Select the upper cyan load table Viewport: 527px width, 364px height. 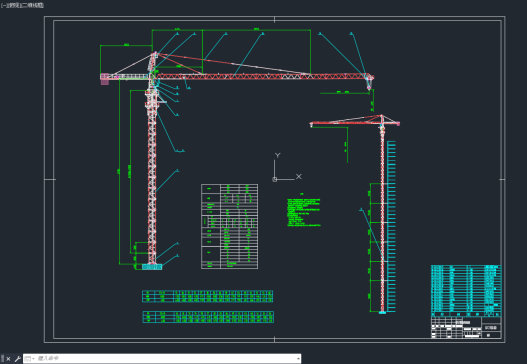click(x=207, y=296)
